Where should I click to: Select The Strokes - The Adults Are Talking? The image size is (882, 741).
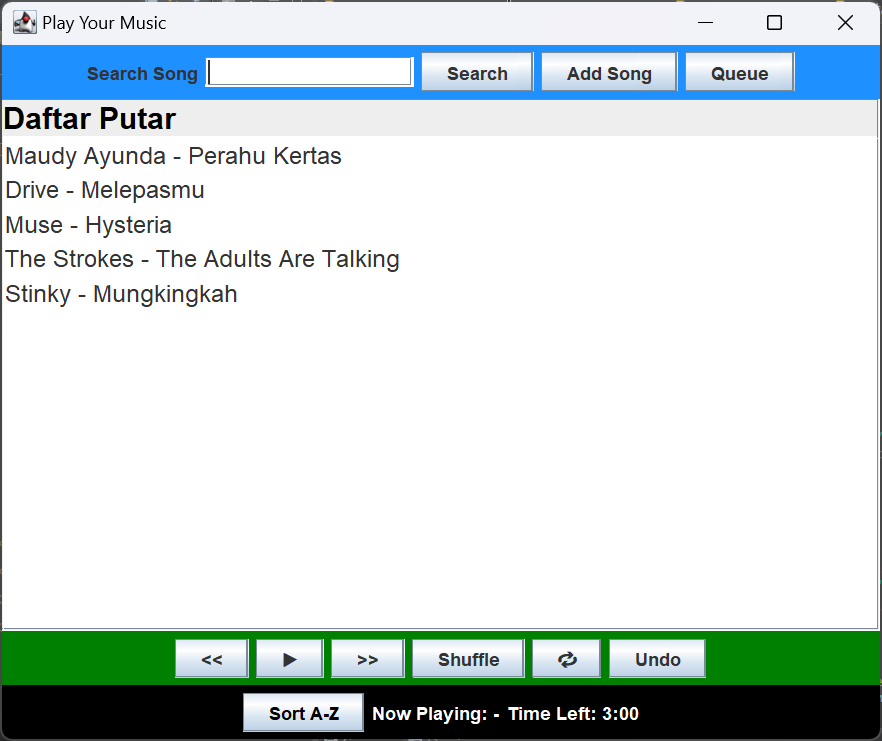click(202, 259)
